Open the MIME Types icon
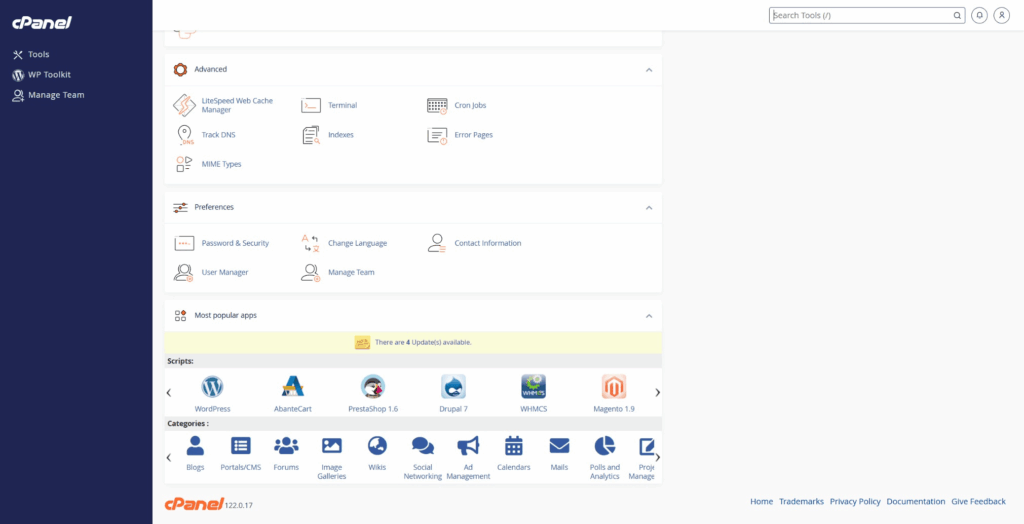The width and height of the screenshot is (1024, 524). tap(184, 164)
